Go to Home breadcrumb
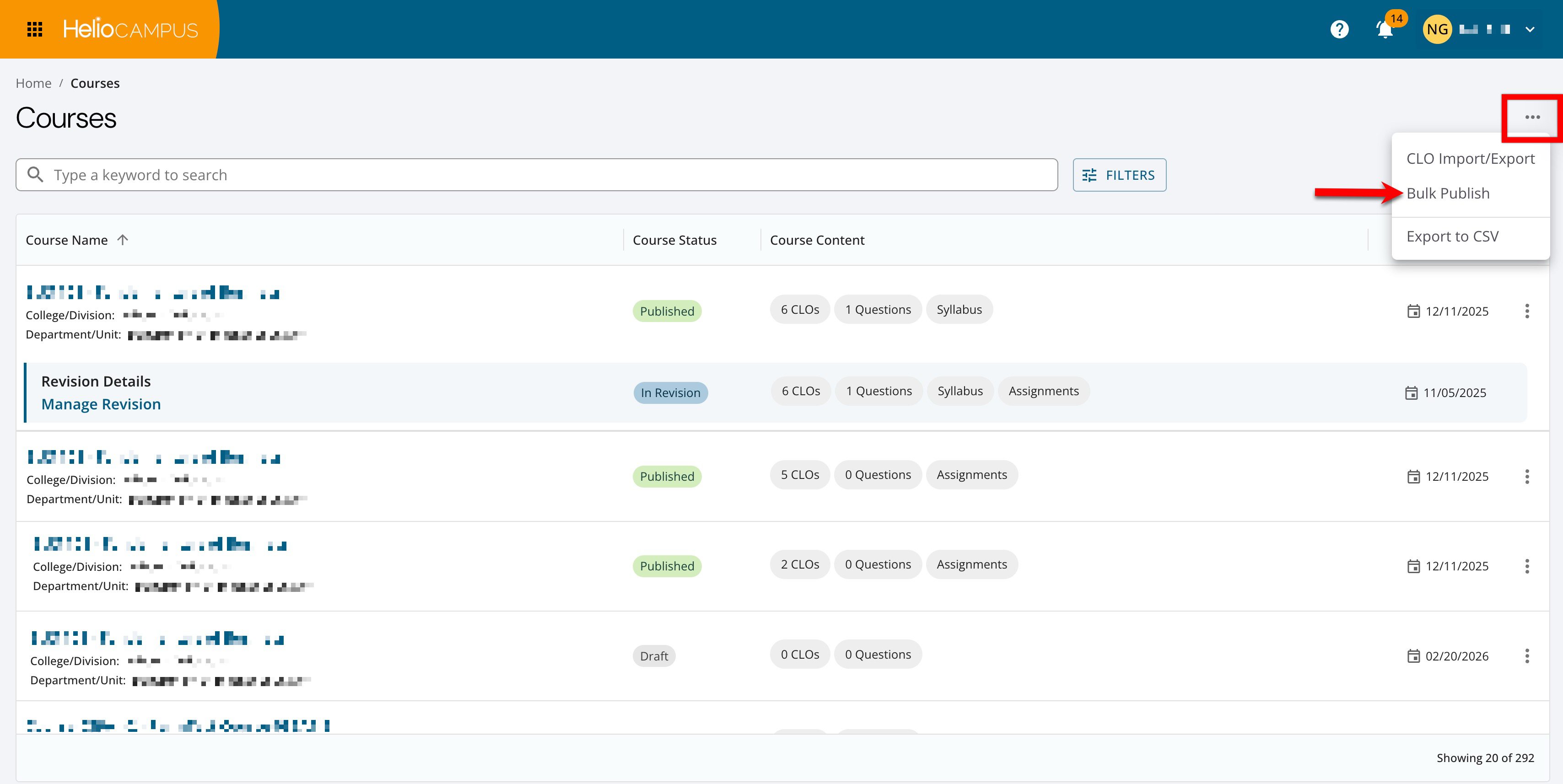Viewport: 1563px width, 784px height. 33,83
